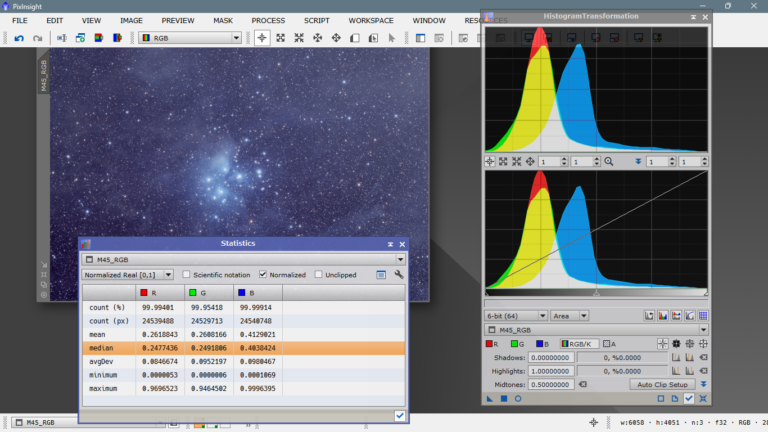This screenshot has height=432, width=768.
Task: Click the Auto Clip Setup button
Action: [x=661, y=384]
